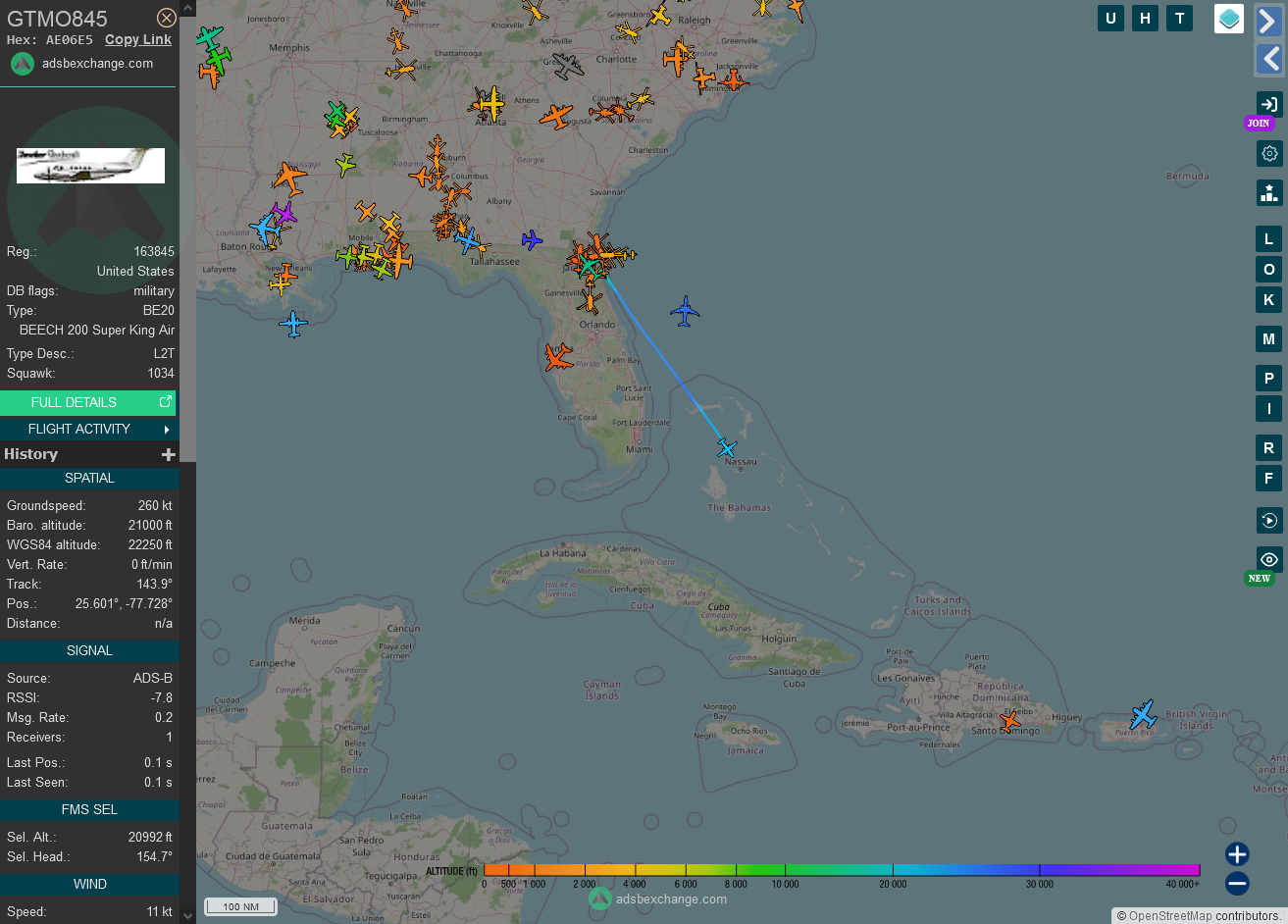This screenshot has width=1288, height=924.
Task: Toggle the L labels button
Action: point(1269,239)
